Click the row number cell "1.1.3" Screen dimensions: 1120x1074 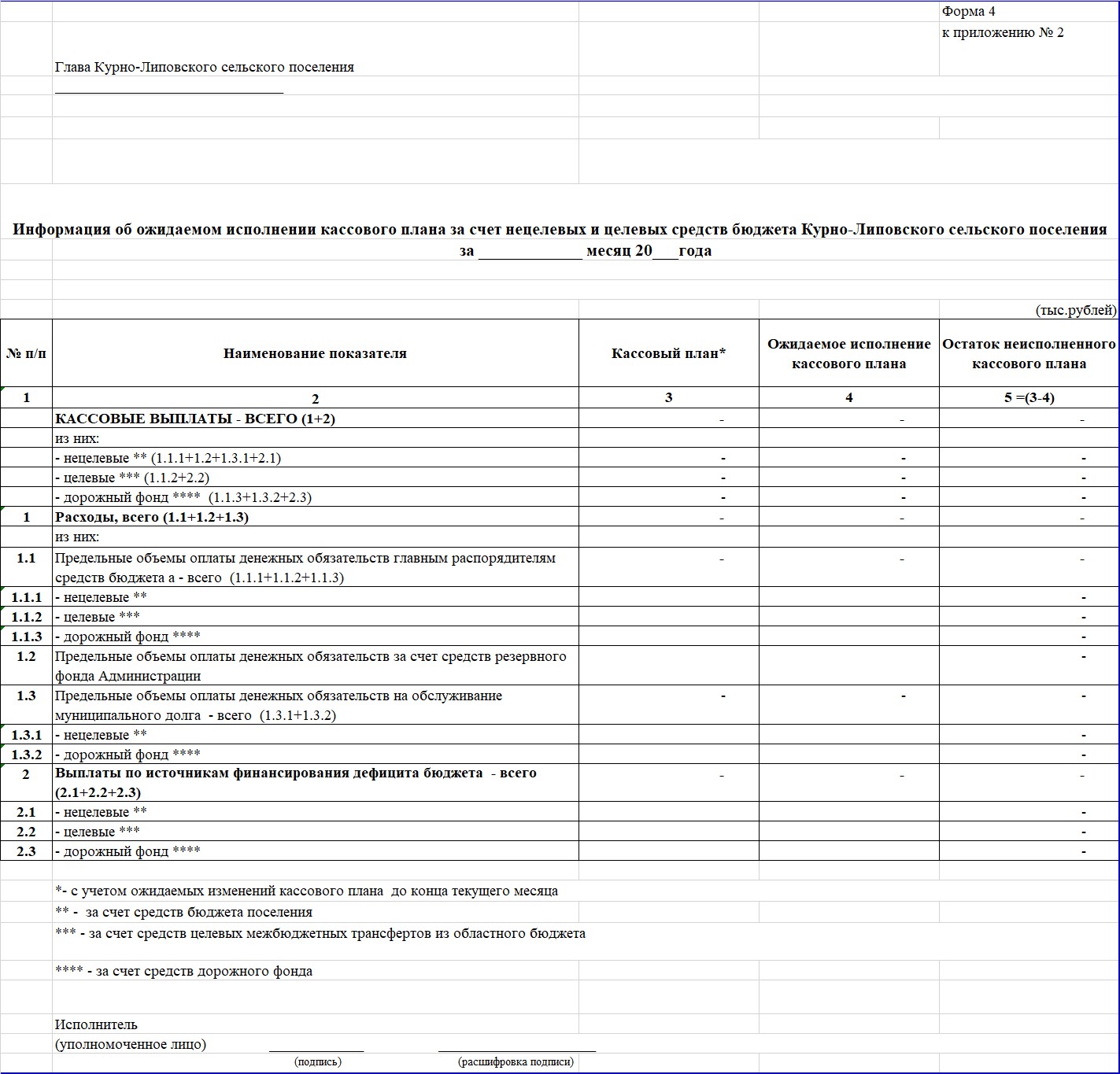(26, 637)
